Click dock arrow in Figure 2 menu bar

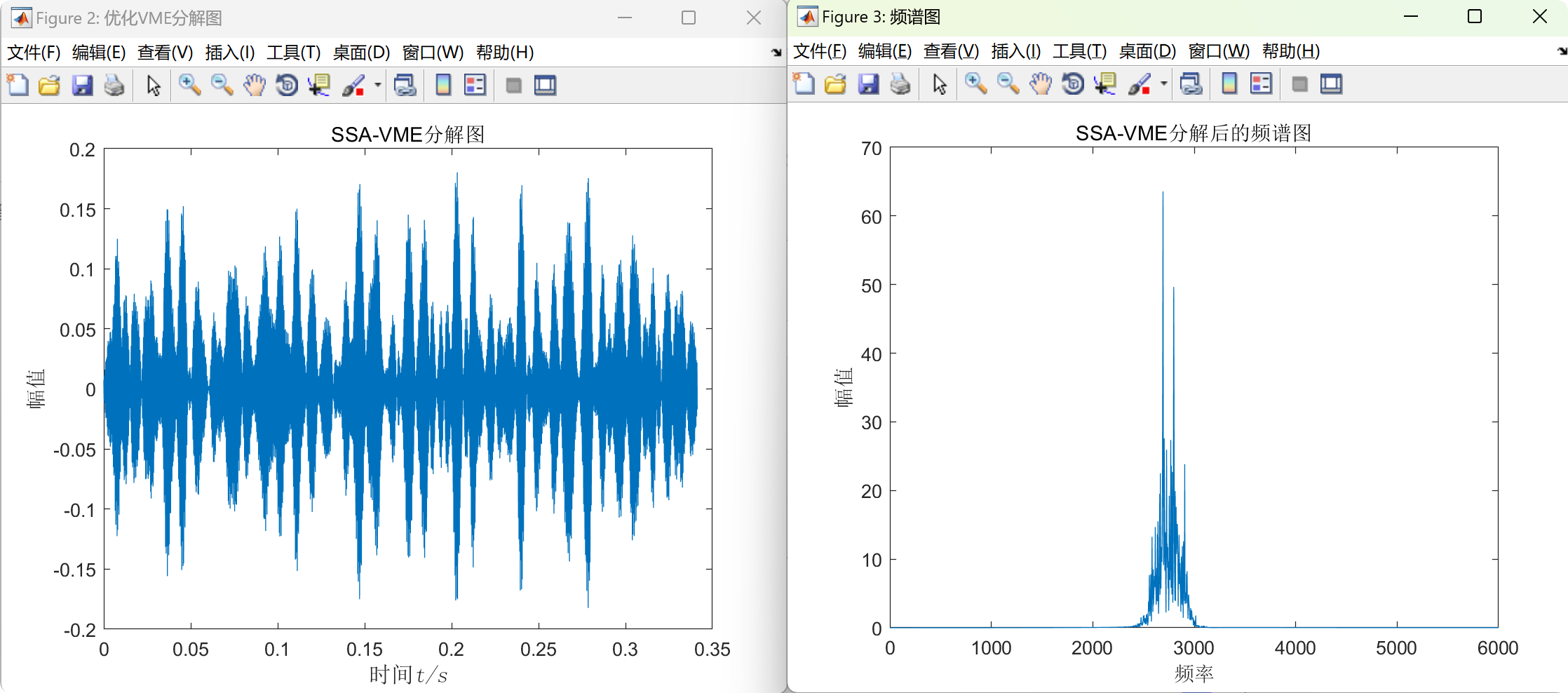point(776,53)
